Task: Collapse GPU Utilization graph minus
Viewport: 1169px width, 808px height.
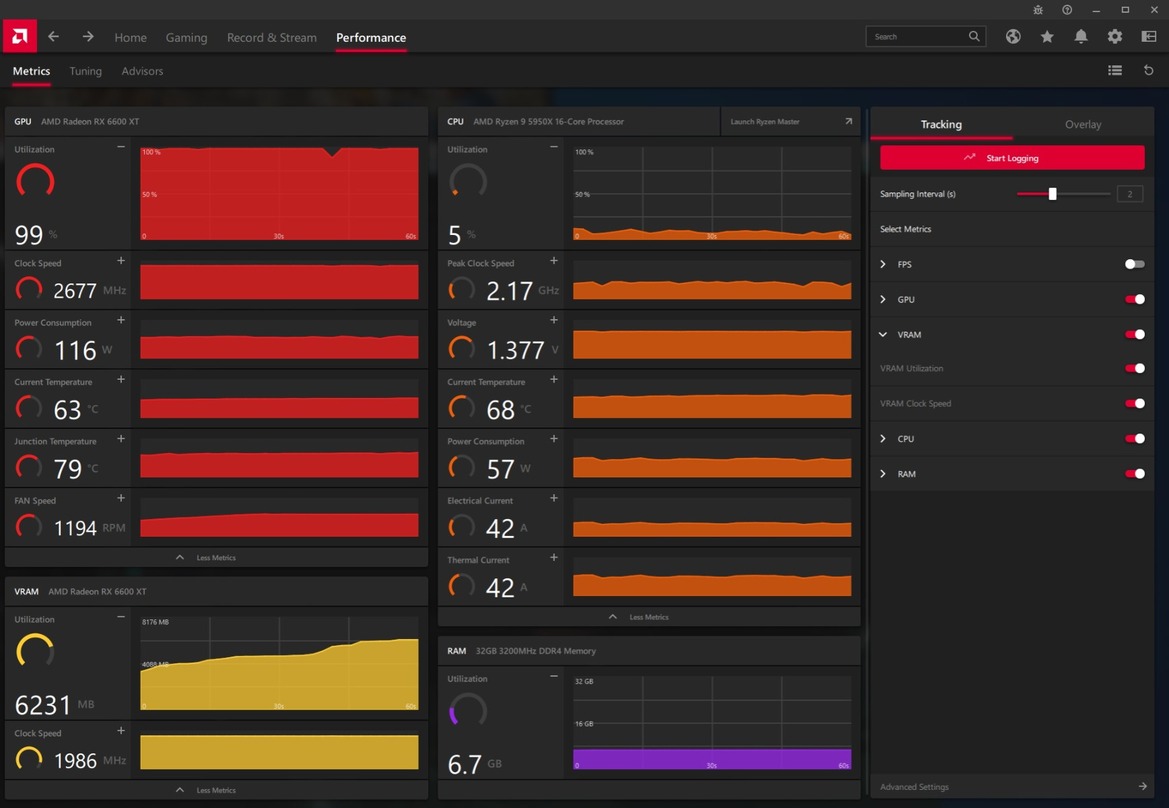Action: click(x=121, y=148)
